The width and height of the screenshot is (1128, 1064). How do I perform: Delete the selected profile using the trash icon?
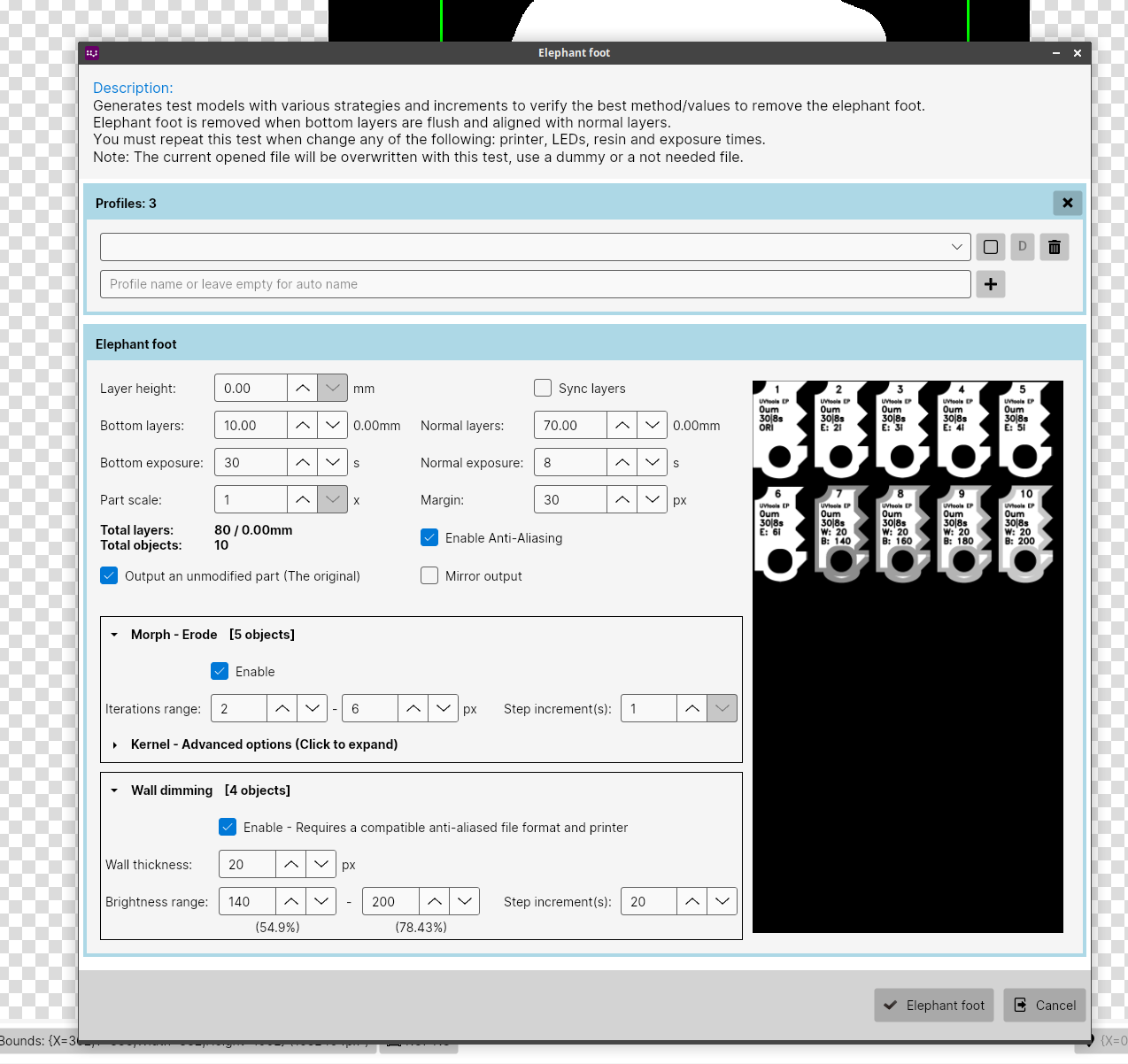point(1054,247)
